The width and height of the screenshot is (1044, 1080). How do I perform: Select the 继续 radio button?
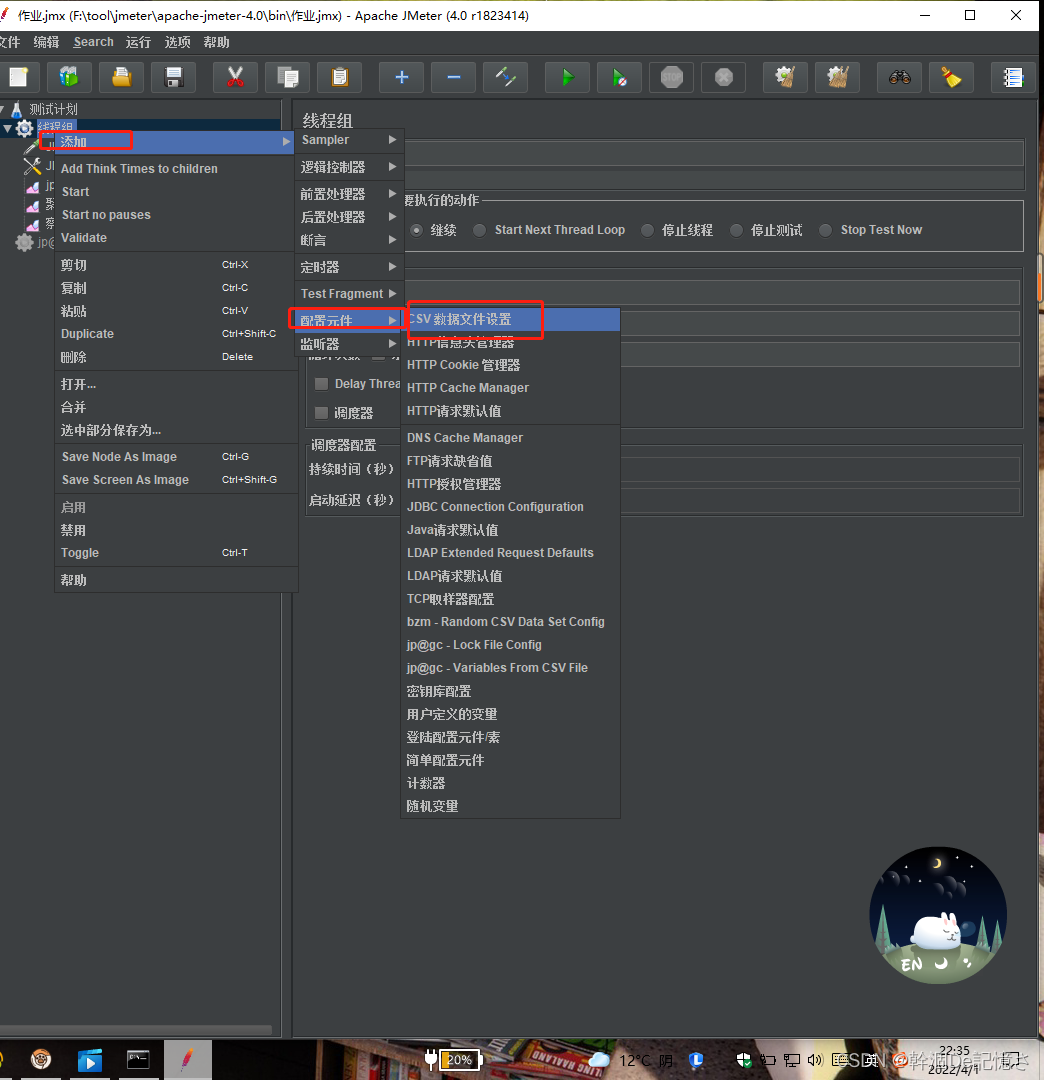tap(417, 230)
